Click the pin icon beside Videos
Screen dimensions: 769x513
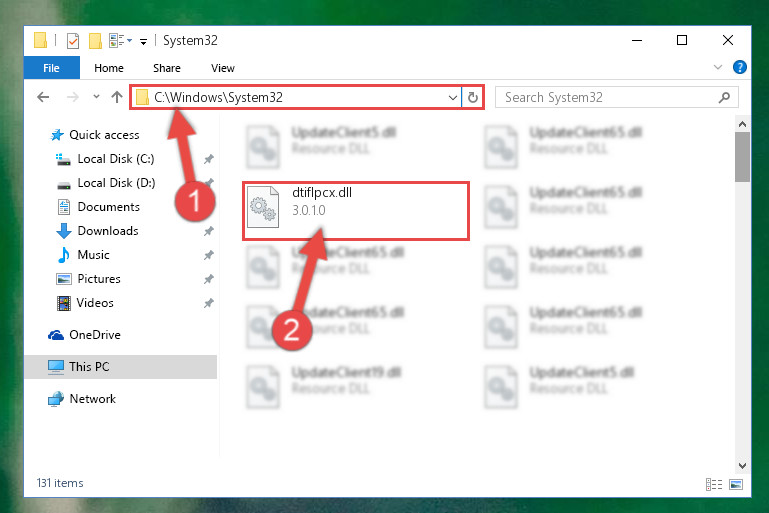pyautogui.click(x=209, y=303)
